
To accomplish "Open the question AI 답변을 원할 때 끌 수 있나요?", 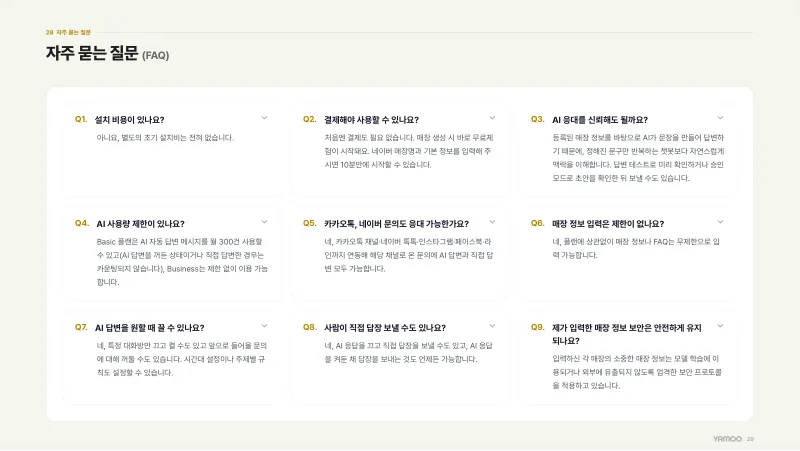I will [x=149, y=328].
